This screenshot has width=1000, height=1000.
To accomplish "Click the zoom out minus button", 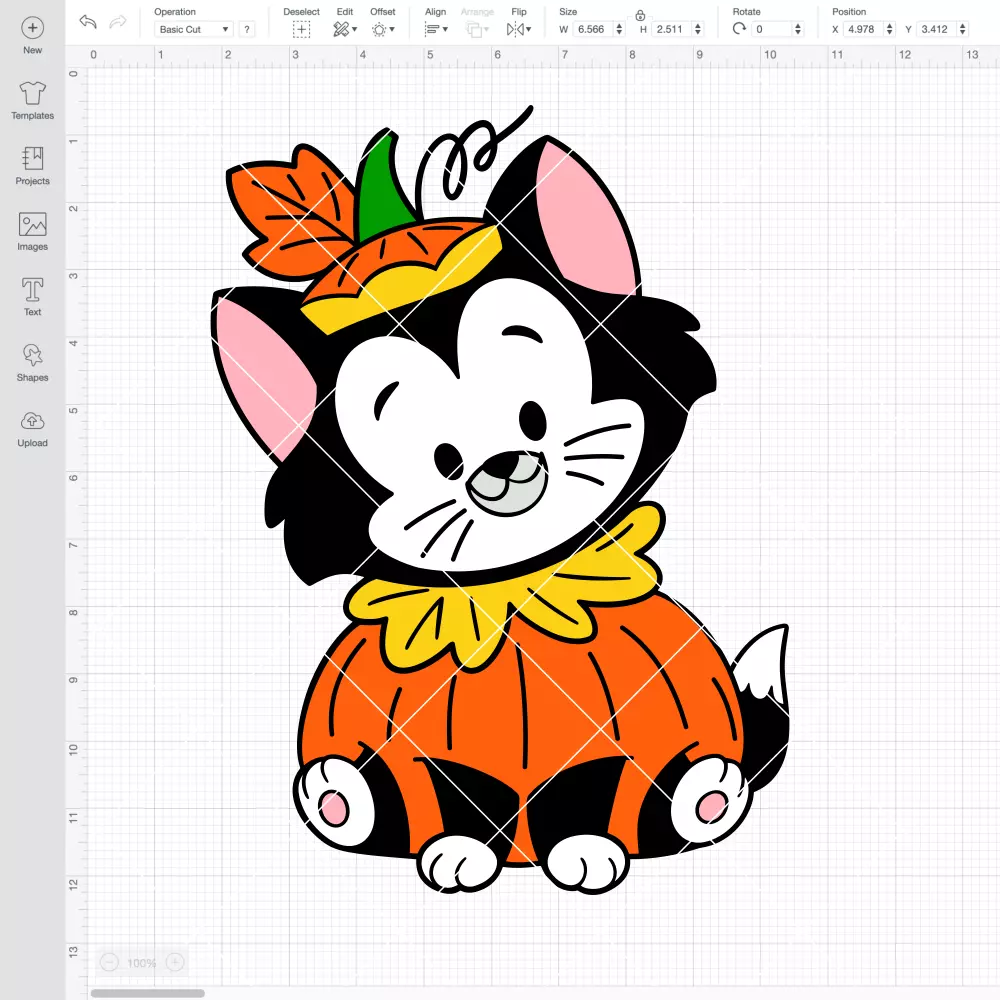I will [x=109, y=962].
